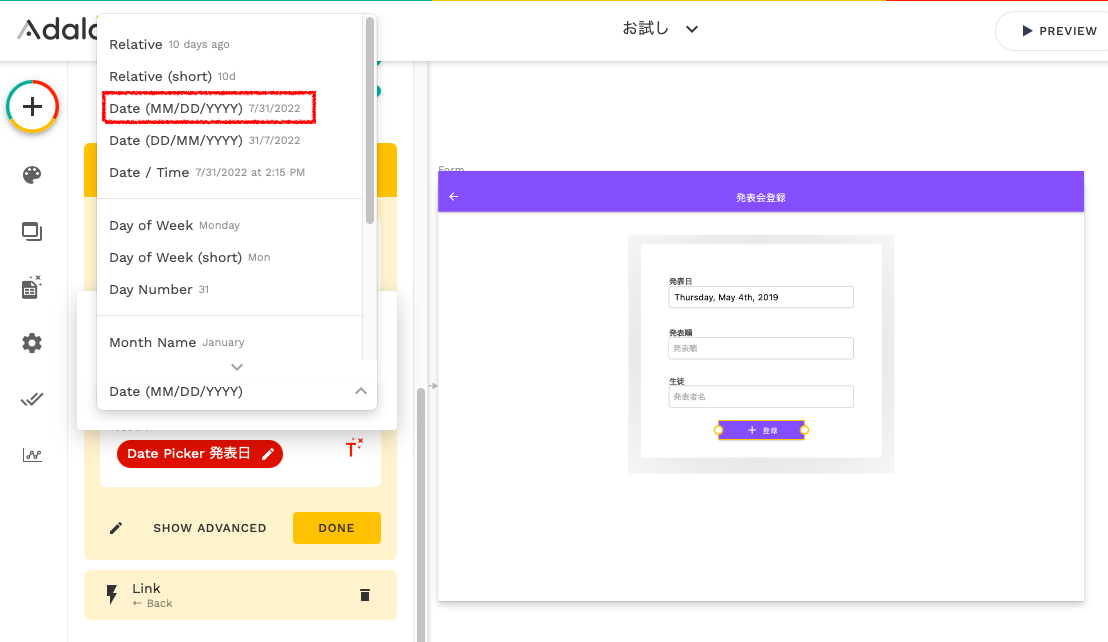1108x642 pixels.
Task: Click the Link Back action row
Action: (x=240, y=595)
